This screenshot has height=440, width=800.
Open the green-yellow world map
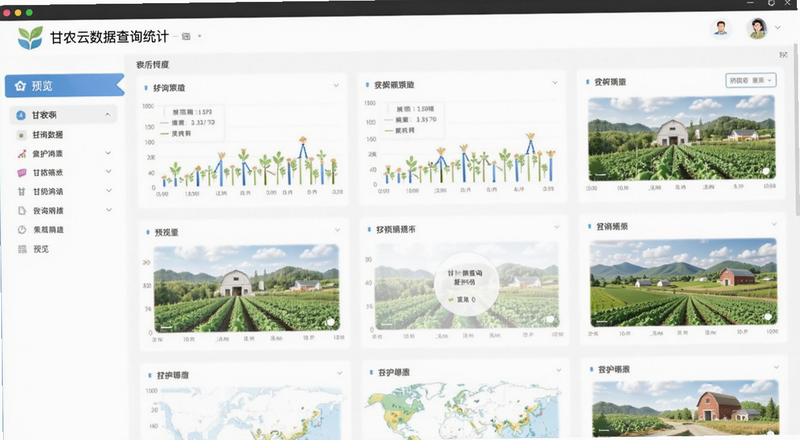click(463, 411)
